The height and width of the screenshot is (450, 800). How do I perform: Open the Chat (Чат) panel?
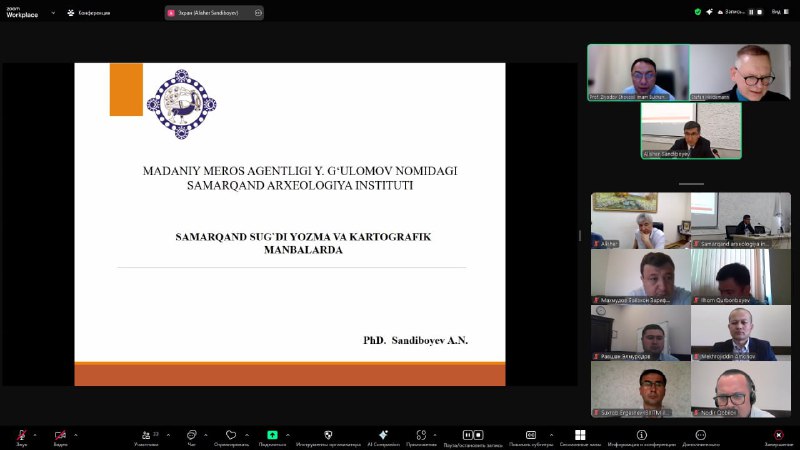191,437
